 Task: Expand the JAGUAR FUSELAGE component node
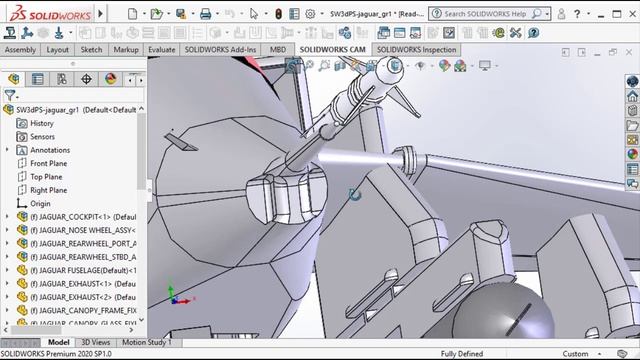7,270
